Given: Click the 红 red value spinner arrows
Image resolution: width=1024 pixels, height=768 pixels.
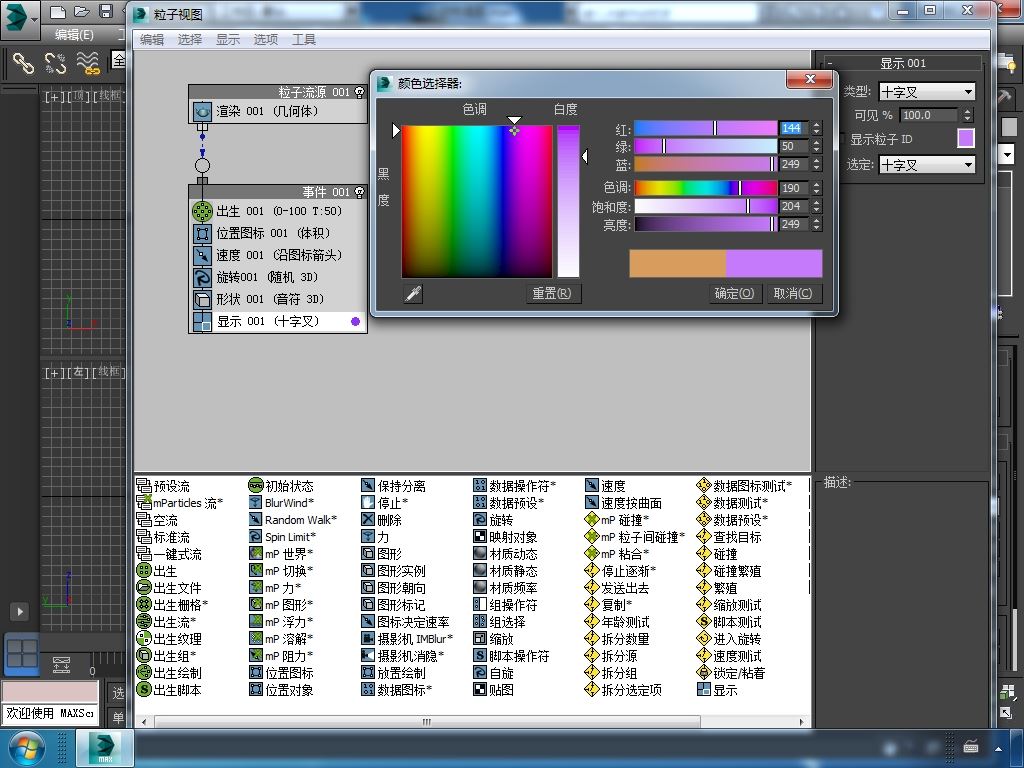Looking at the screenshot, I should pyautogui.click(x=816, y=129).
